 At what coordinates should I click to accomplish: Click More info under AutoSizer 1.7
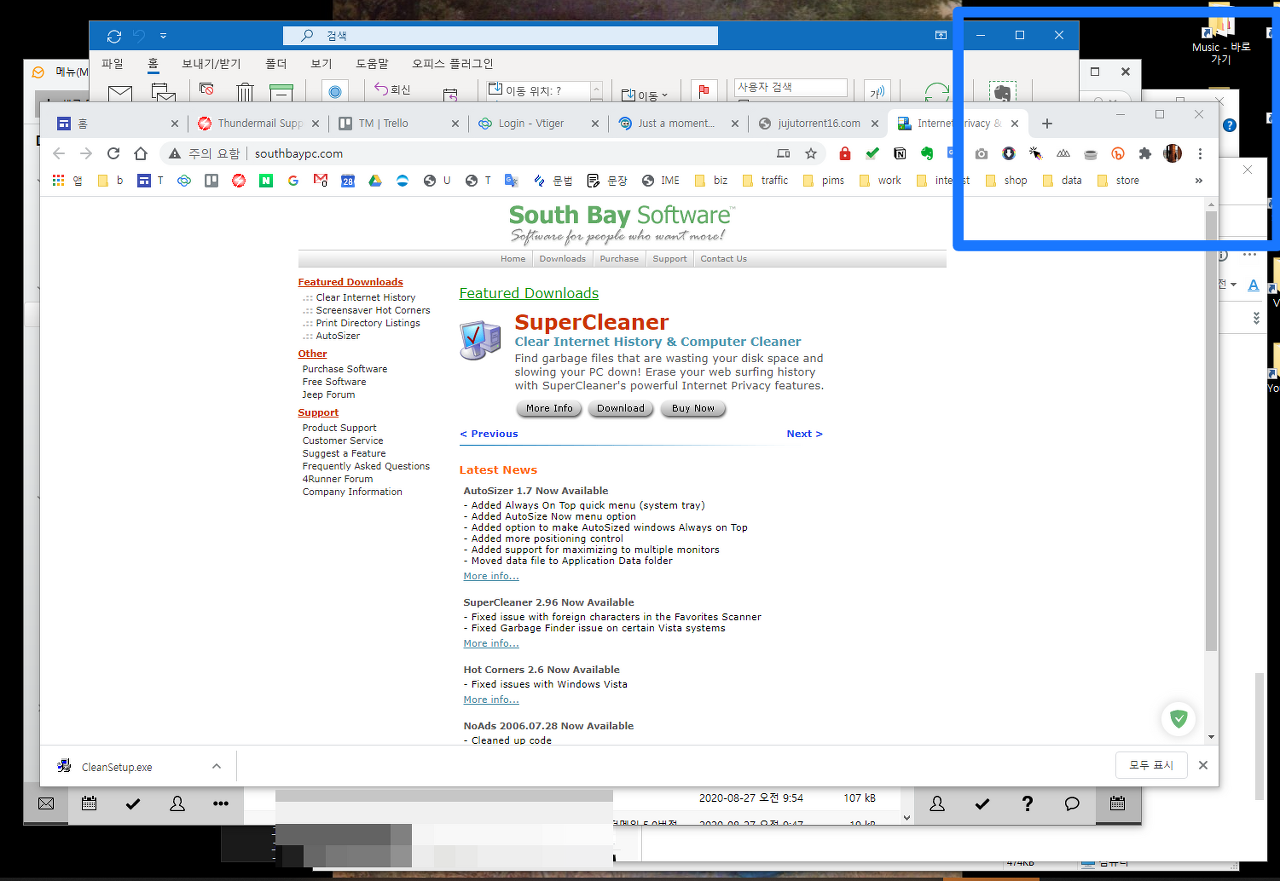click(491, 576)
